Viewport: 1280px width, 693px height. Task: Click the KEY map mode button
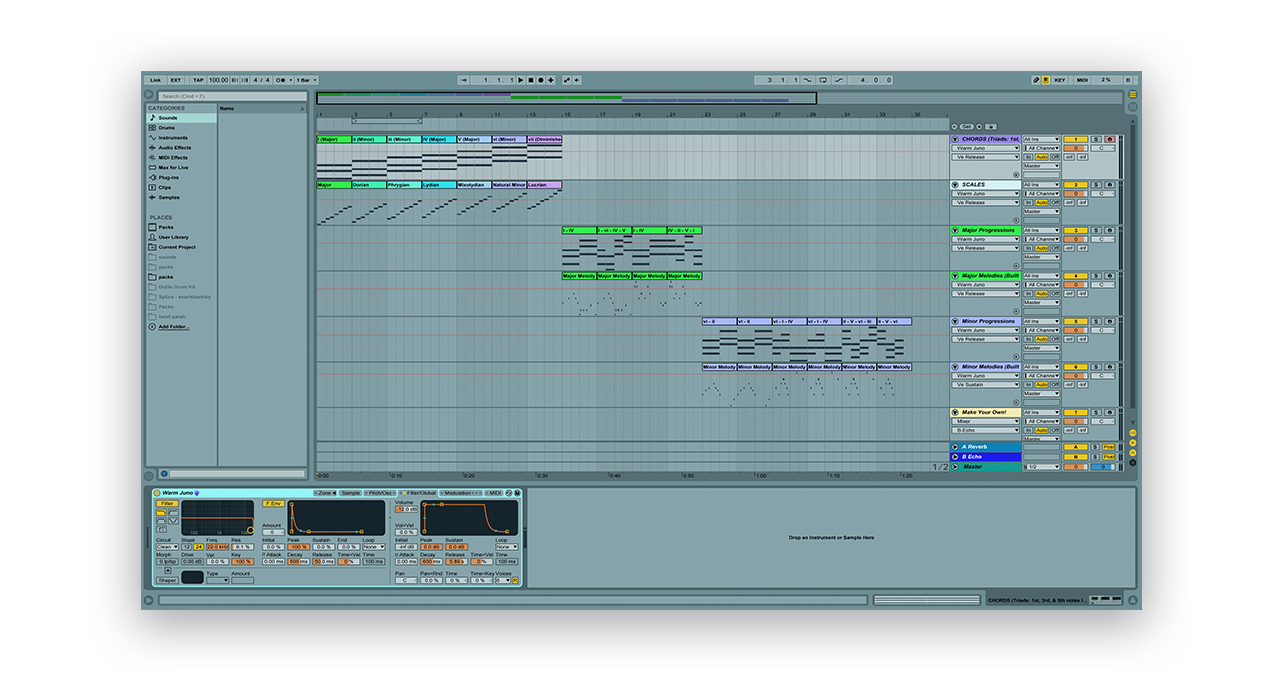coord(1060,80)
